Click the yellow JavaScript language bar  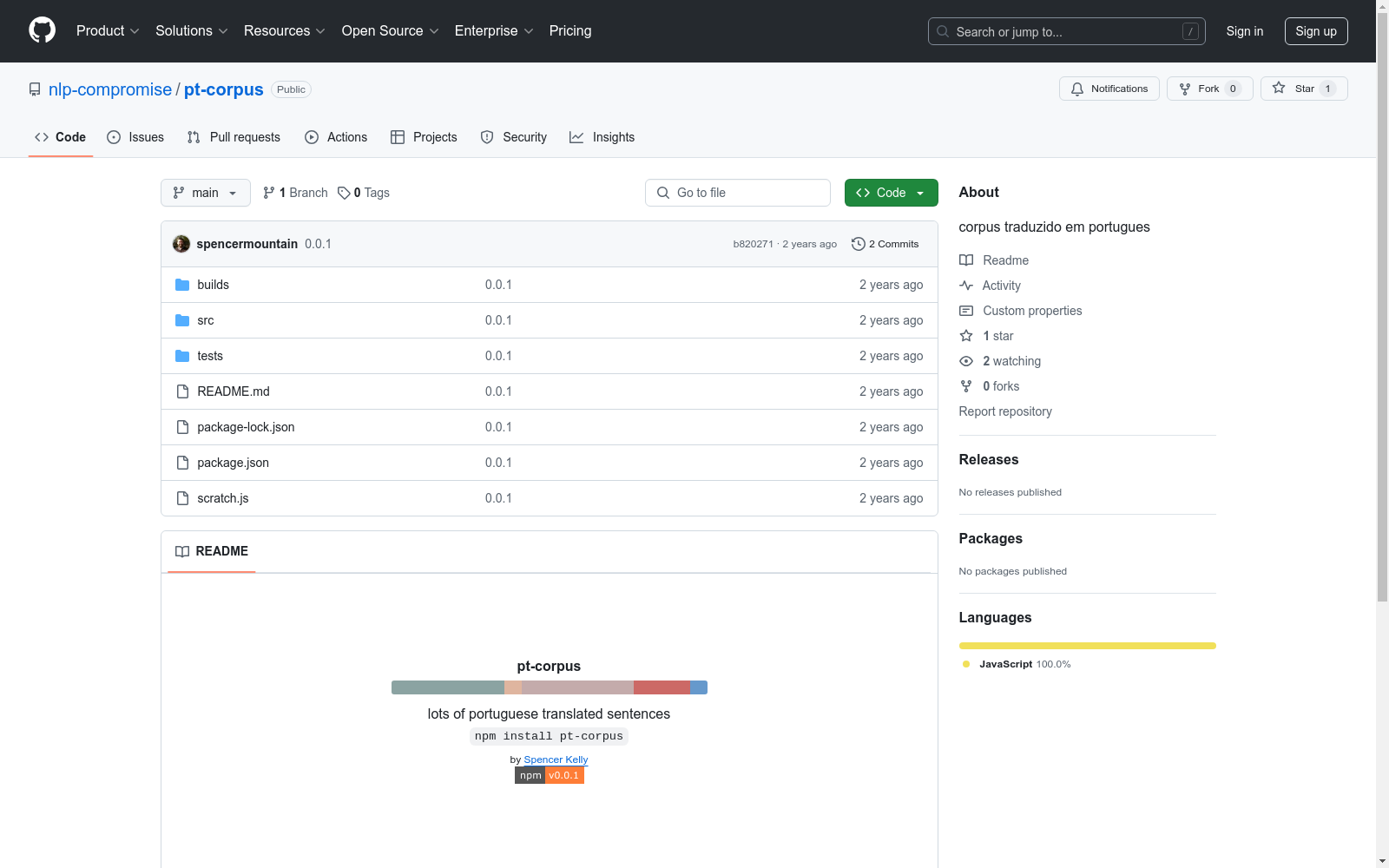tap(1088, 646)
